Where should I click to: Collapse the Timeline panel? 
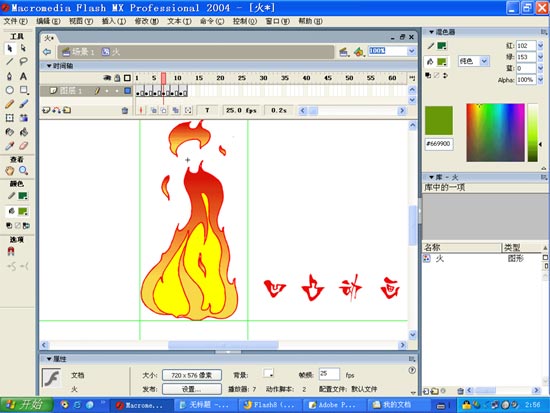[49, 66]
